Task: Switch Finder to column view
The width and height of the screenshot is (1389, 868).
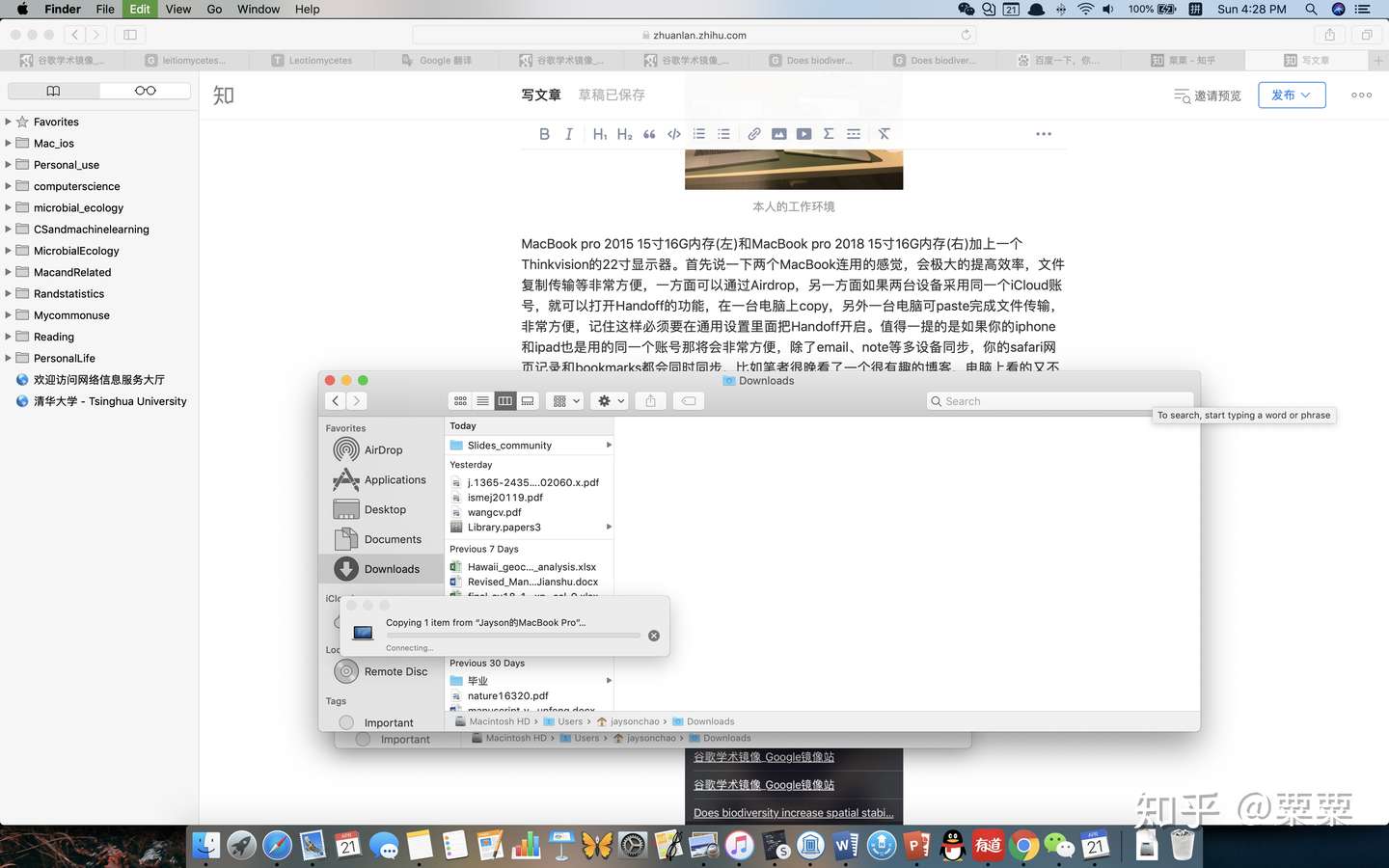Action: 505,401
